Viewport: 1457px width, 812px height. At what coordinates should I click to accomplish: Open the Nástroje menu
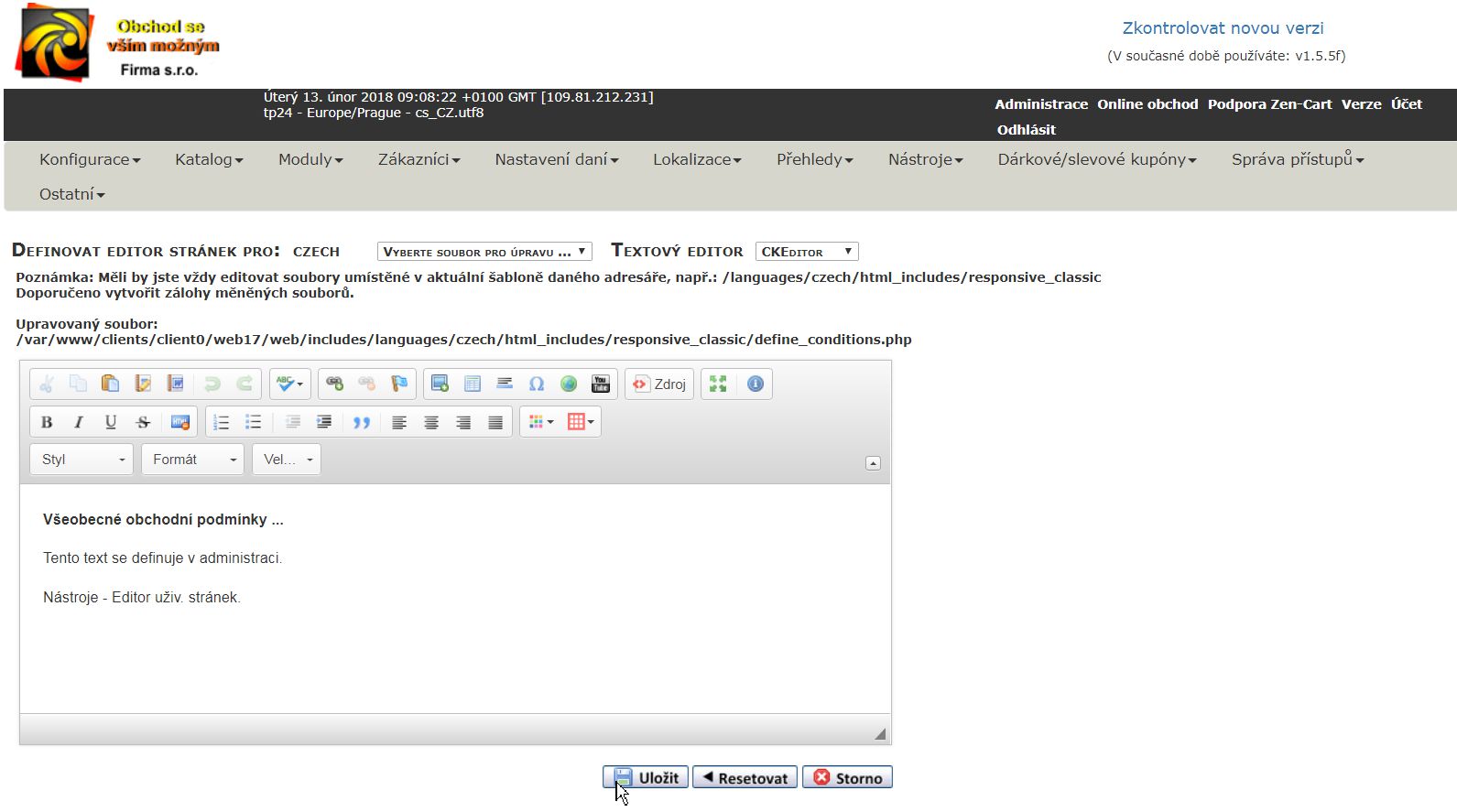pos(925,159)
